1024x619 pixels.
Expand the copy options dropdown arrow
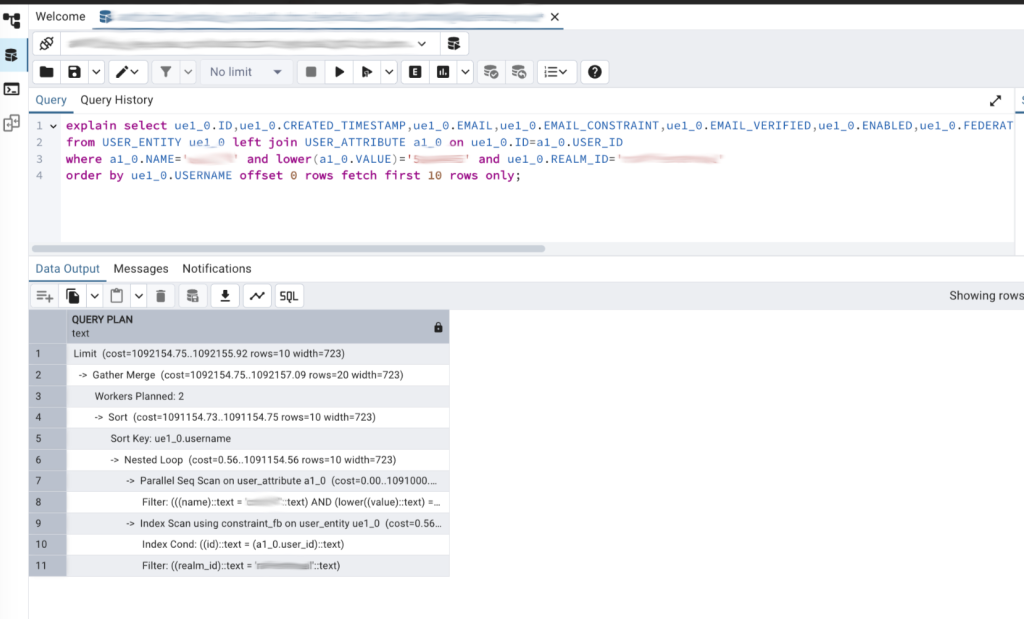[95, 296]
